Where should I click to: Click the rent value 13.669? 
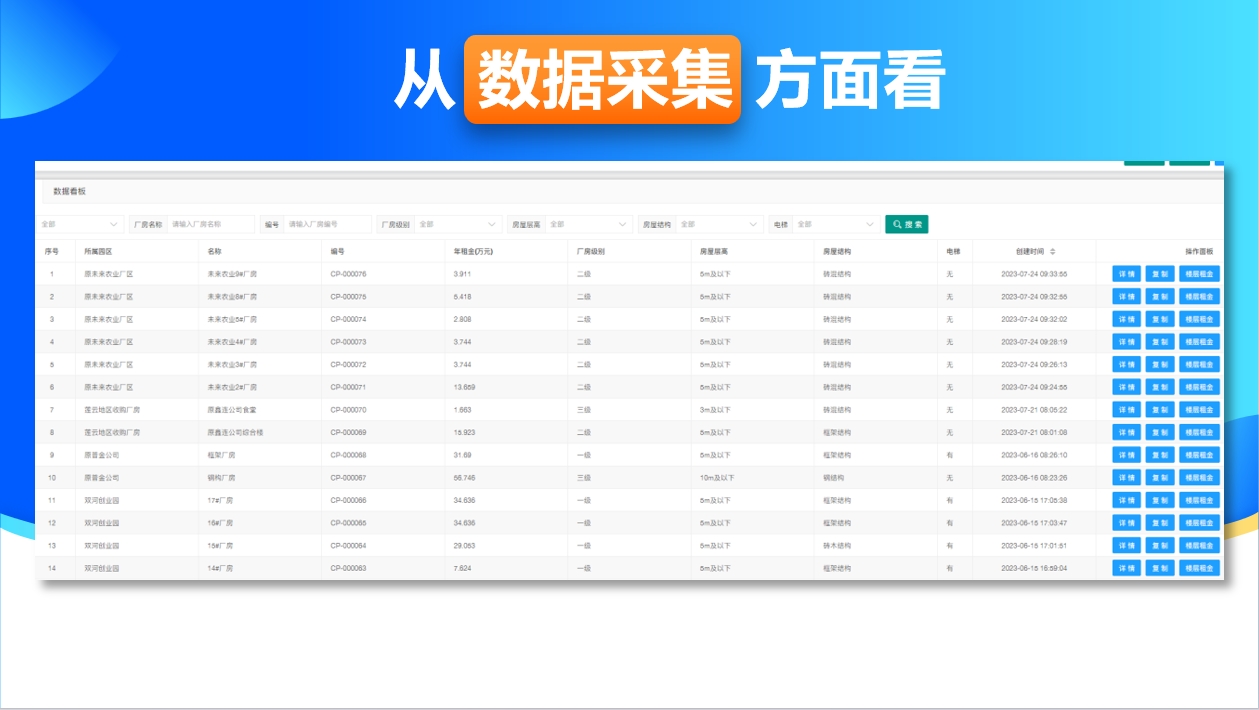(x=464, y=387)
